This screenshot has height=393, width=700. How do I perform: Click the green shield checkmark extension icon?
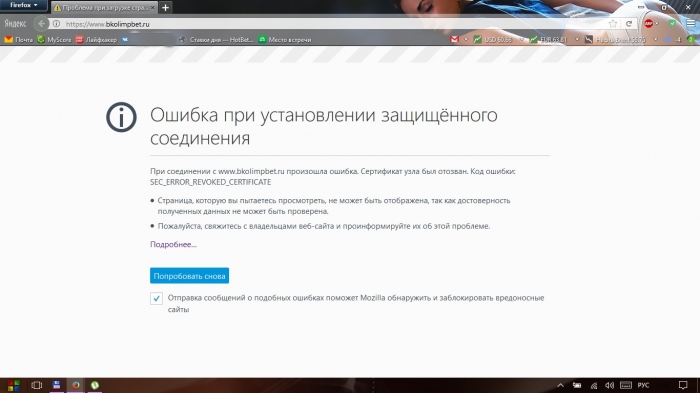coord(672,23)
